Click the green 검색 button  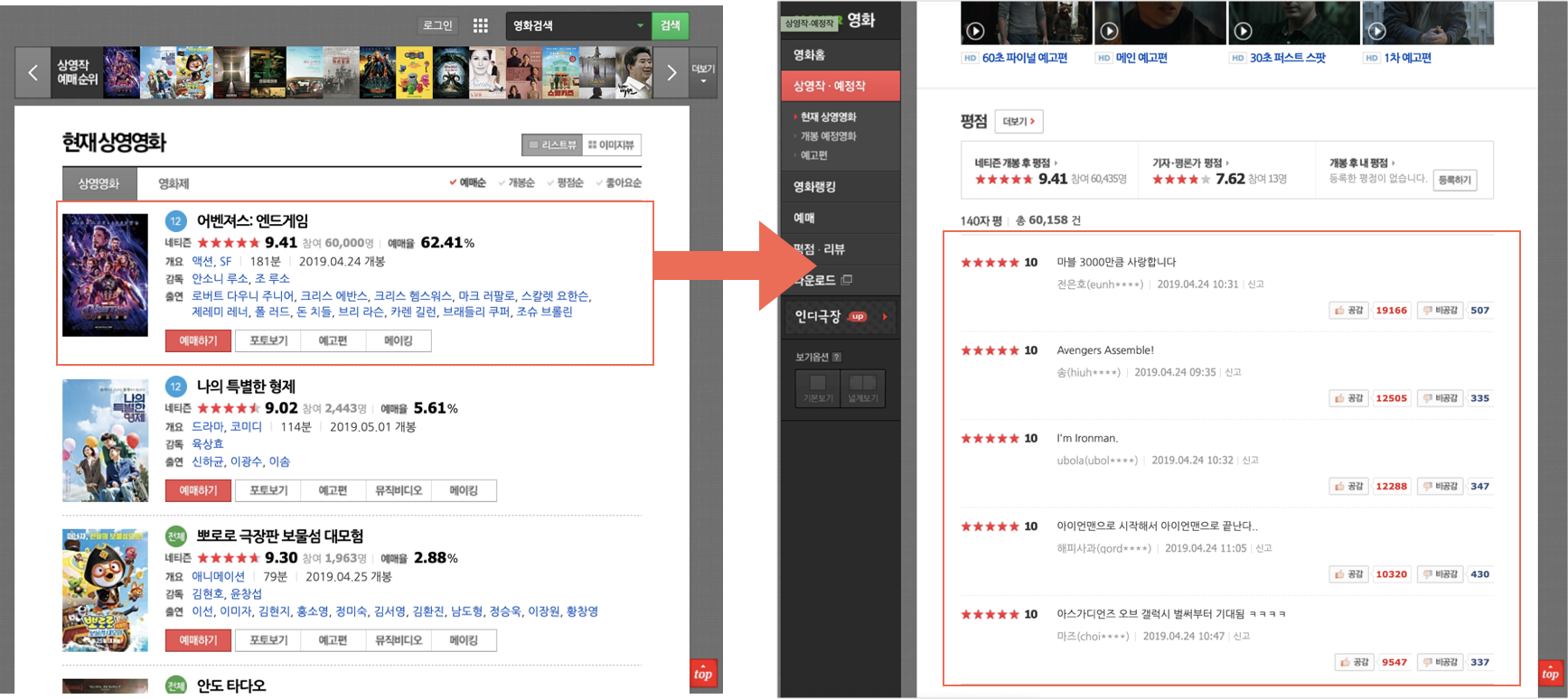pos(670,25)
